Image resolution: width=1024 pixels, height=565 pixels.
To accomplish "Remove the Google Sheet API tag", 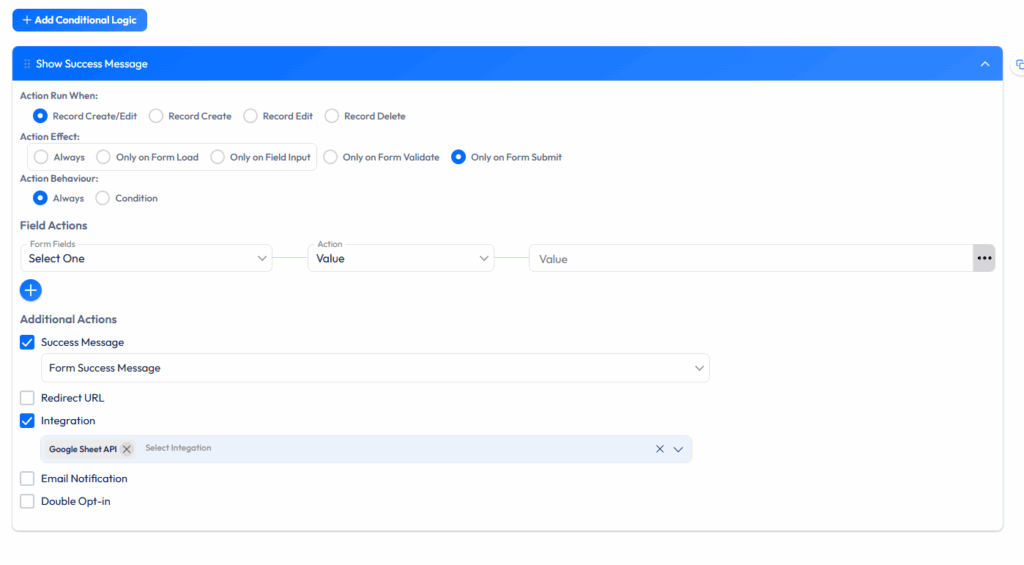I will [x=127, y=449].
